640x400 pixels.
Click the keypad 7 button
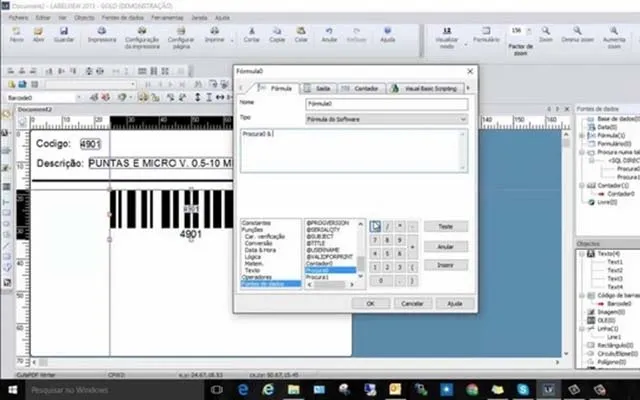(x=375, y=240)
